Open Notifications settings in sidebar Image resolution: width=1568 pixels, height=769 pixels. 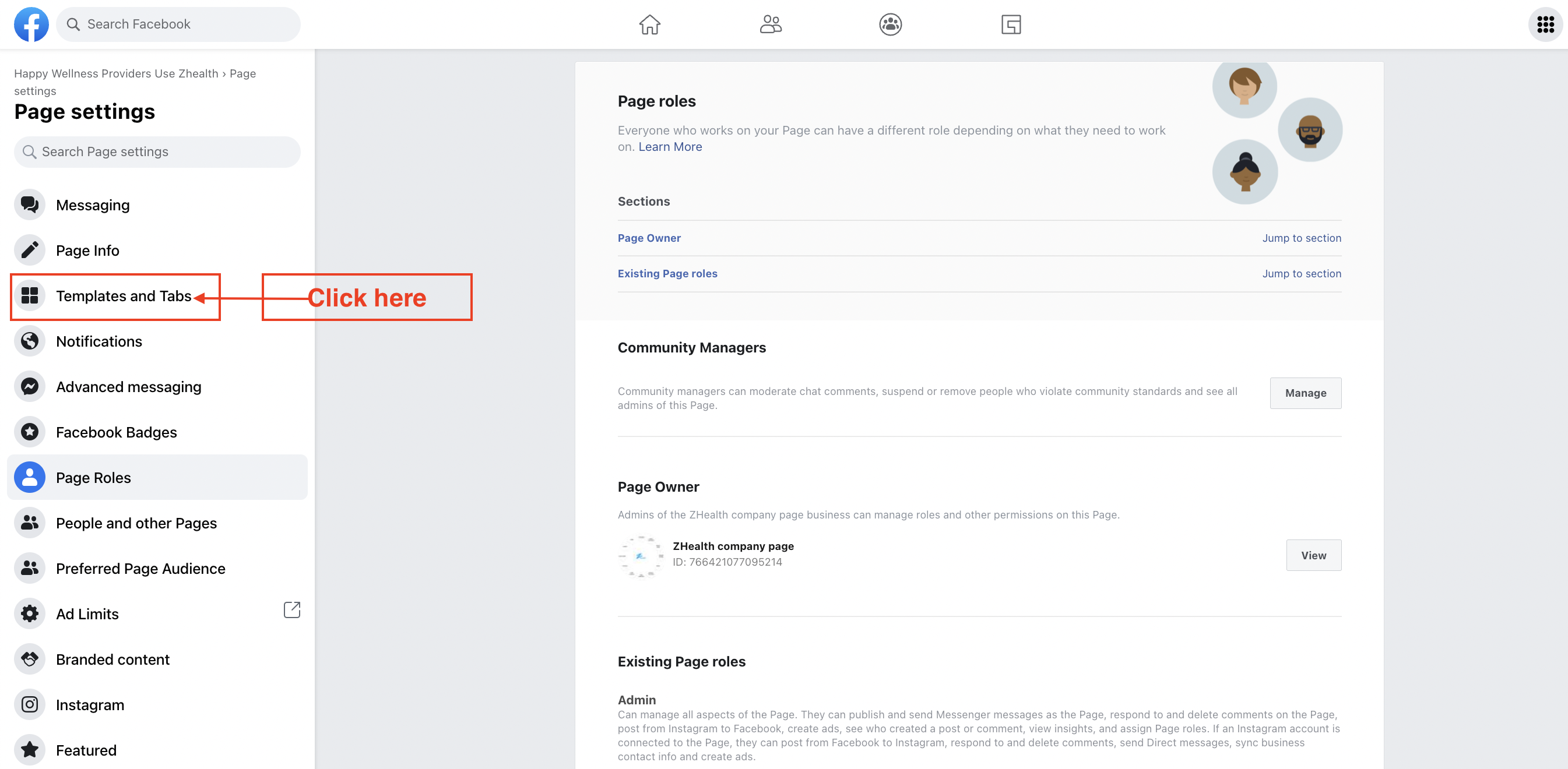[x=157, y=341]
